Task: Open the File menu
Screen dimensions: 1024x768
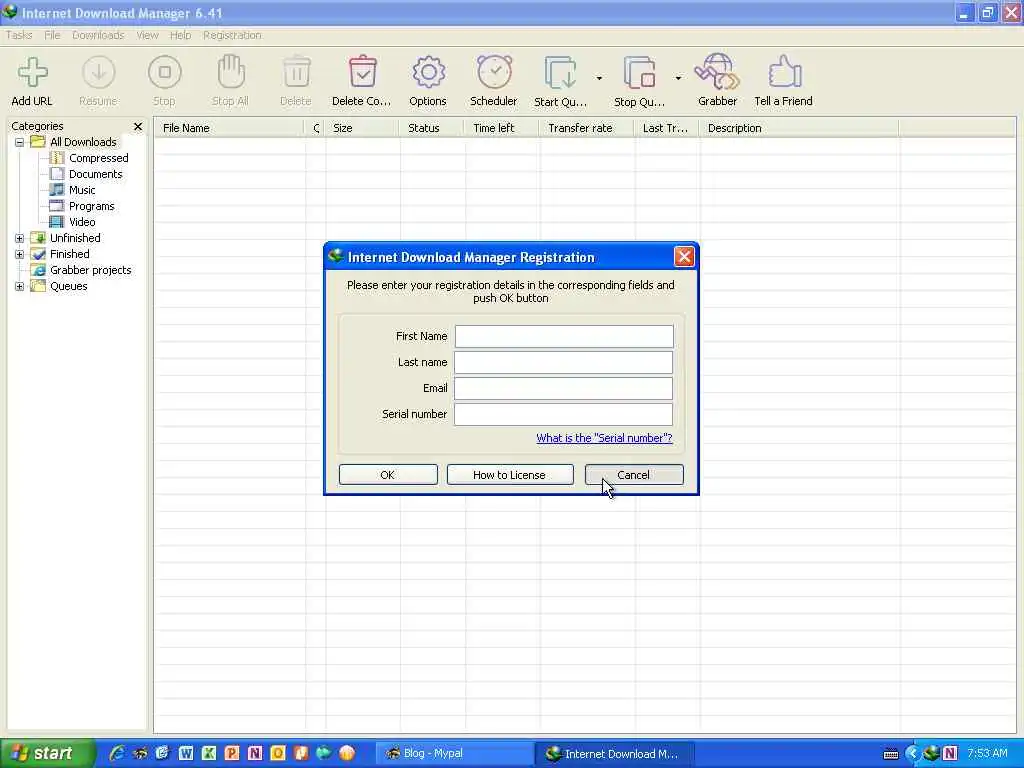Action: click(x=52, y=35)
